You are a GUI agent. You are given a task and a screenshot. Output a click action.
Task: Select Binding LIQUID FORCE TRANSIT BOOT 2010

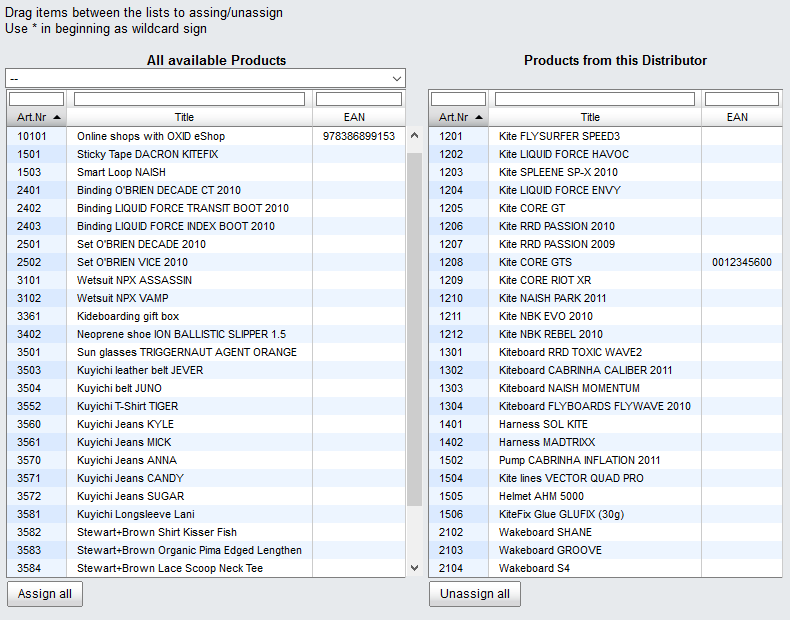click(x=206, y=209)
